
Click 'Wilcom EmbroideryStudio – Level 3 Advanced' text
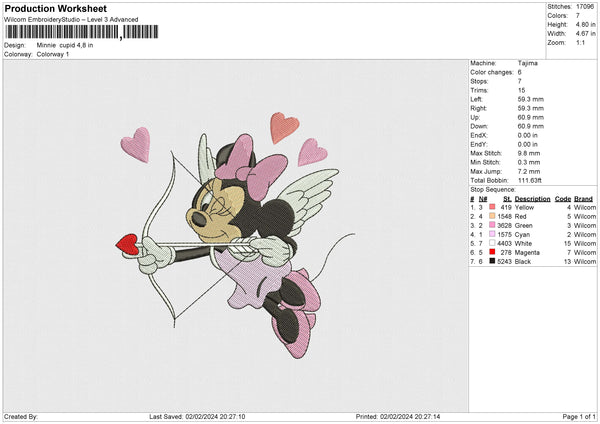(x=71, y=20)
